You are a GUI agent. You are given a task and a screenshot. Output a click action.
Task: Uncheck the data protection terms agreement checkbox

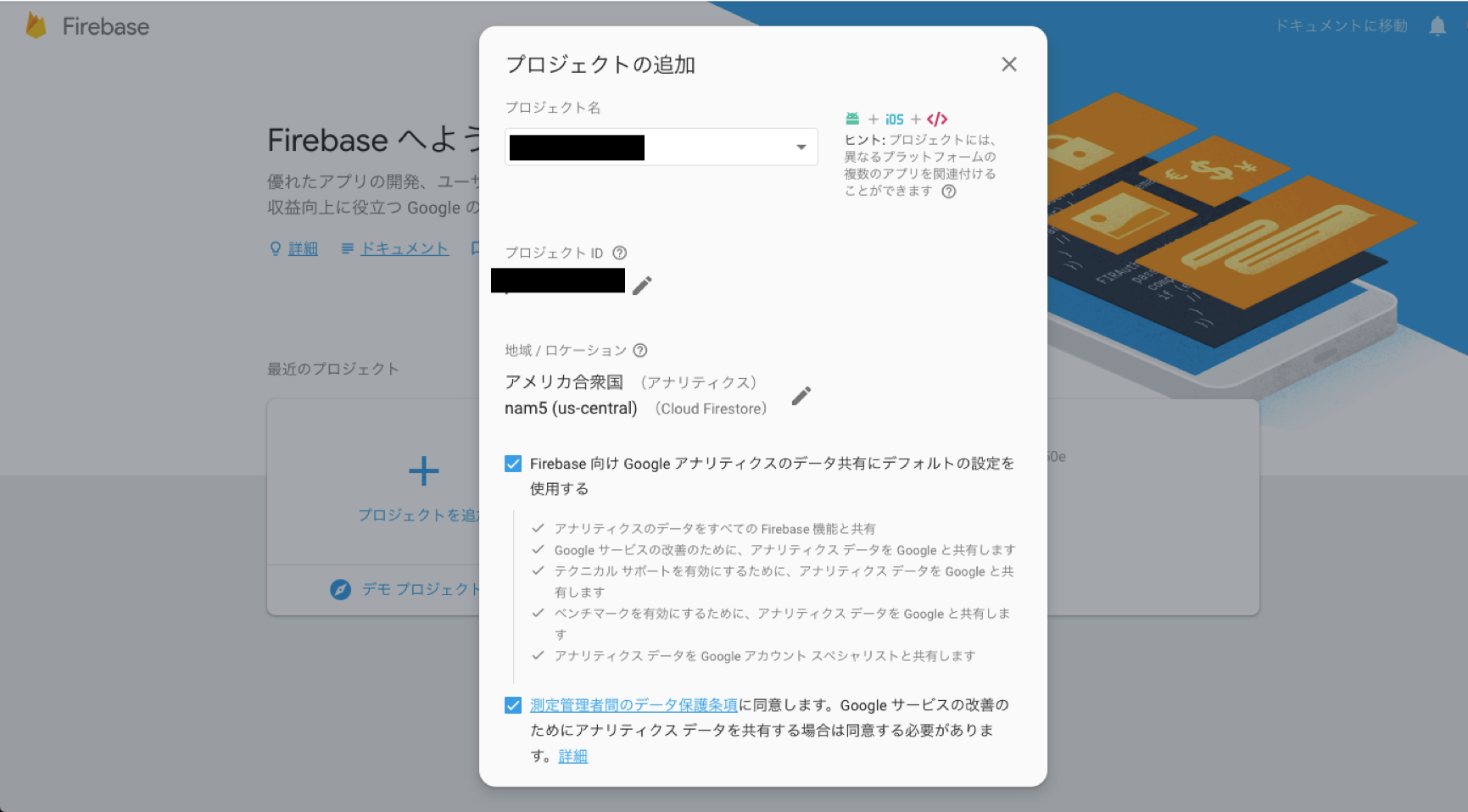(x=513, y=704)
